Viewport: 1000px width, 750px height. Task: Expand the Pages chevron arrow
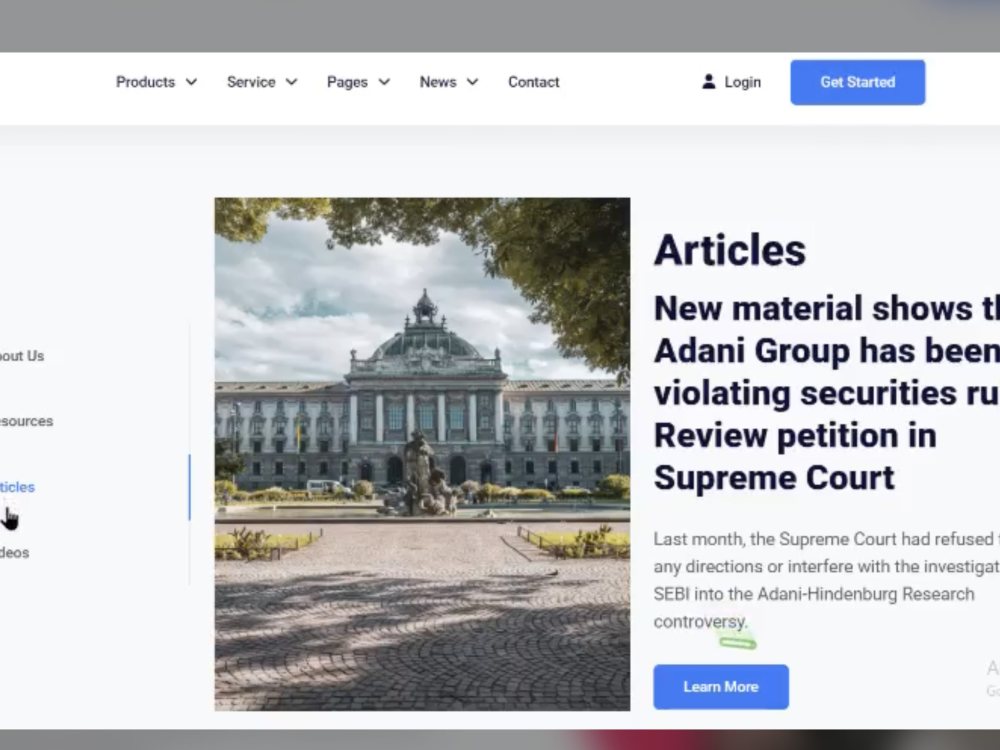coord(384,82)
